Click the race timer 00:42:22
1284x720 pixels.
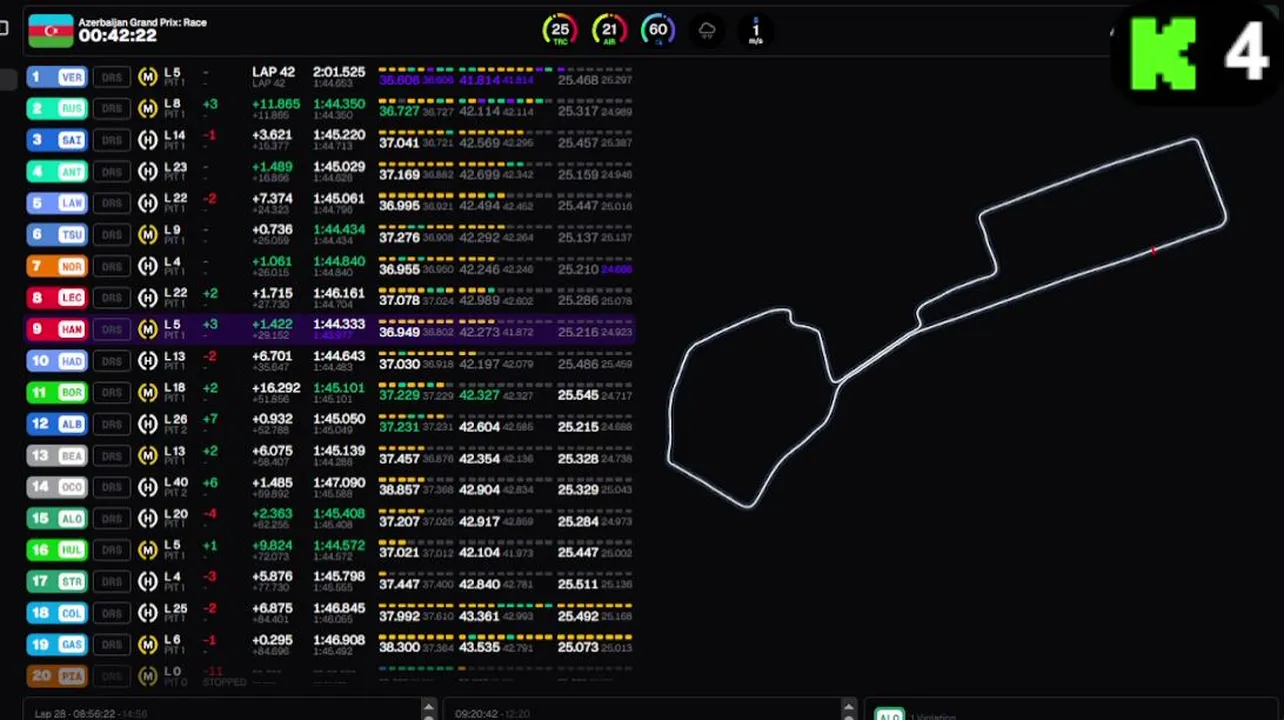(117, 36)
